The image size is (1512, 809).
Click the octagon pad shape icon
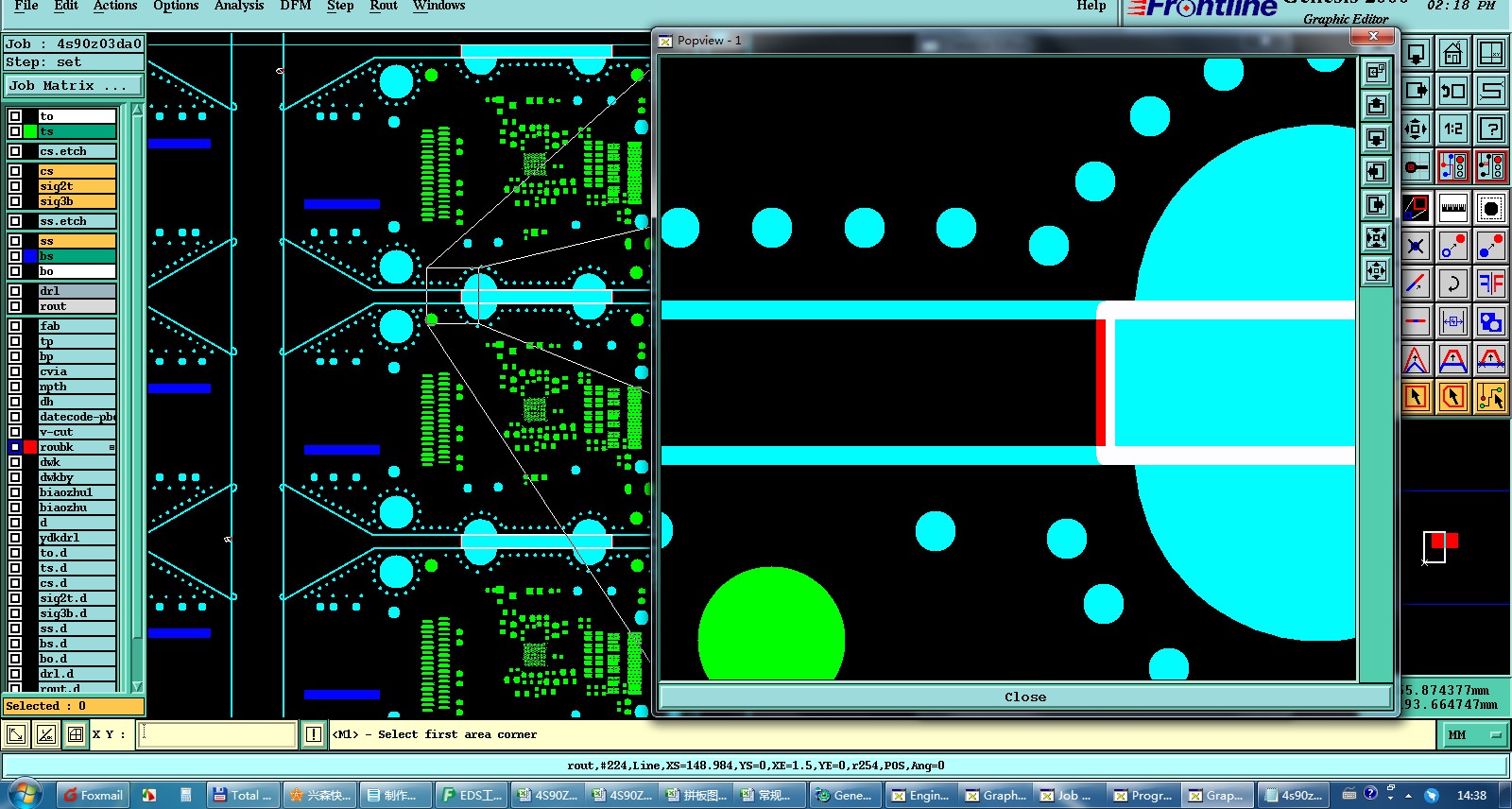point(1490,208)
